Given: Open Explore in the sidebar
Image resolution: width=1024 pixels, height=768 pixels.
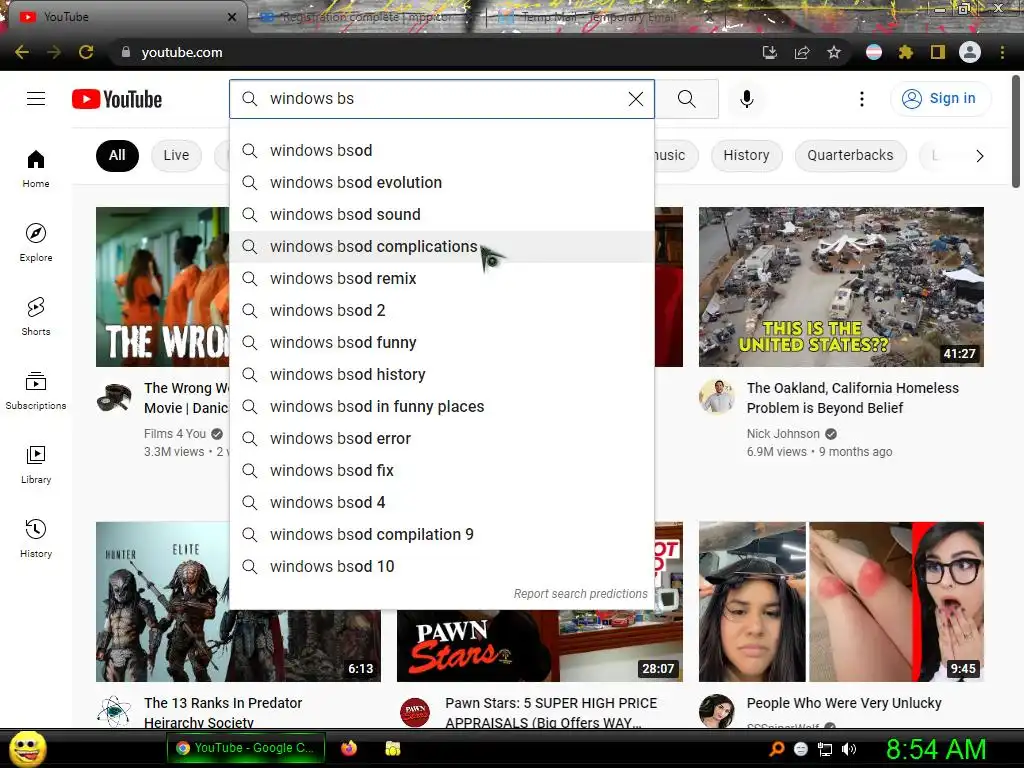Looking at the screenshot, I should pos(36,242).
